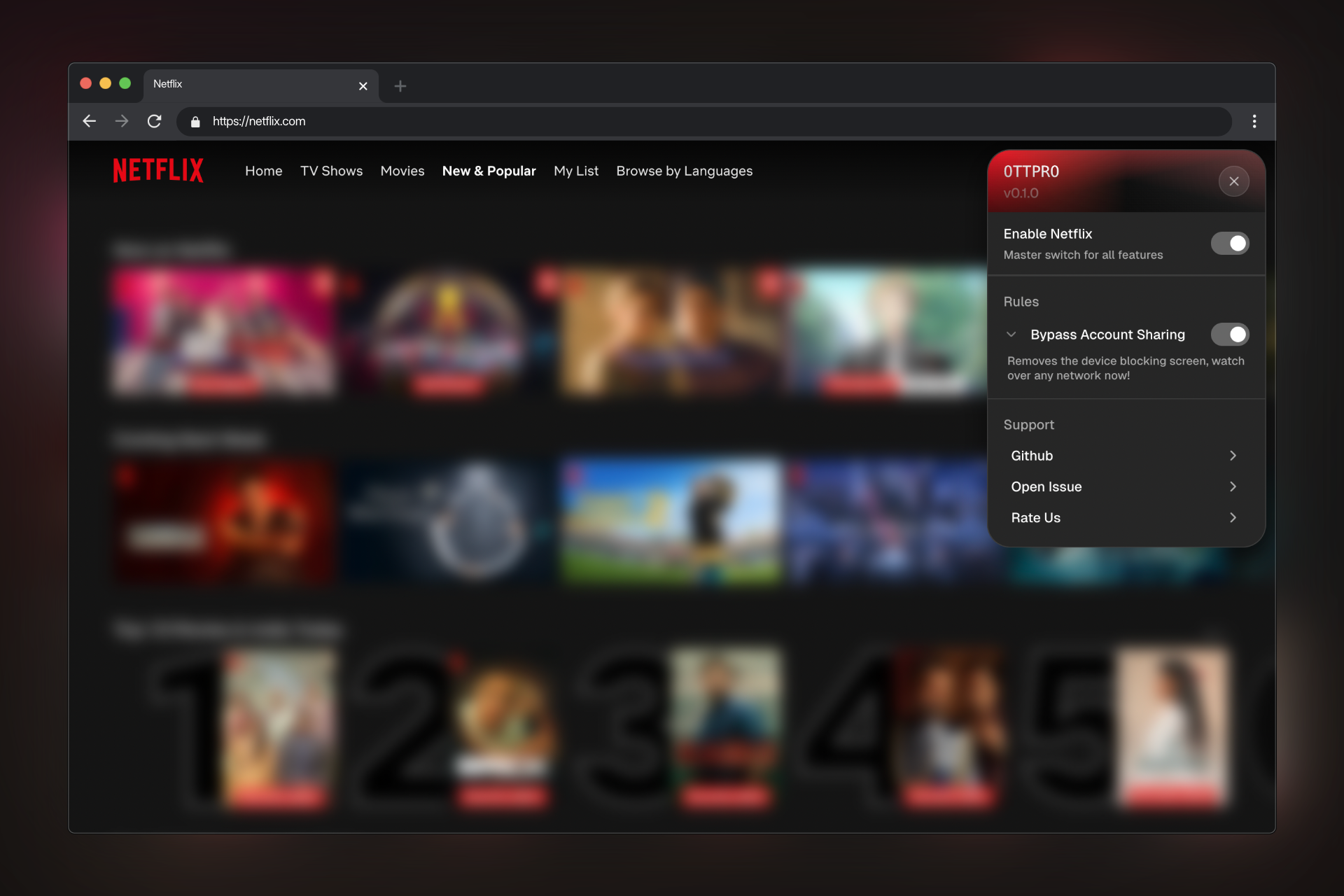Click the padlock icon in address bar

[196, 122]
